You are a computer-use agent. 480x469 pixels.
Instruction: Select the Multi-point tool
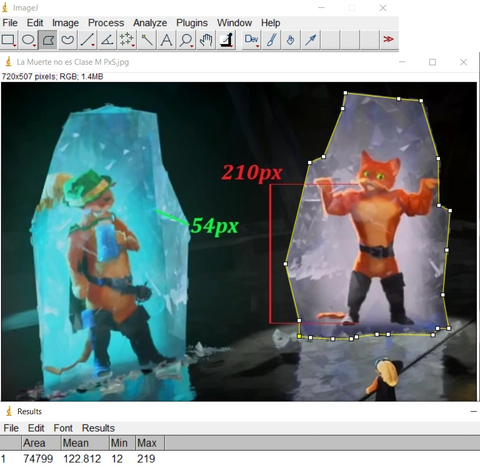127,40
